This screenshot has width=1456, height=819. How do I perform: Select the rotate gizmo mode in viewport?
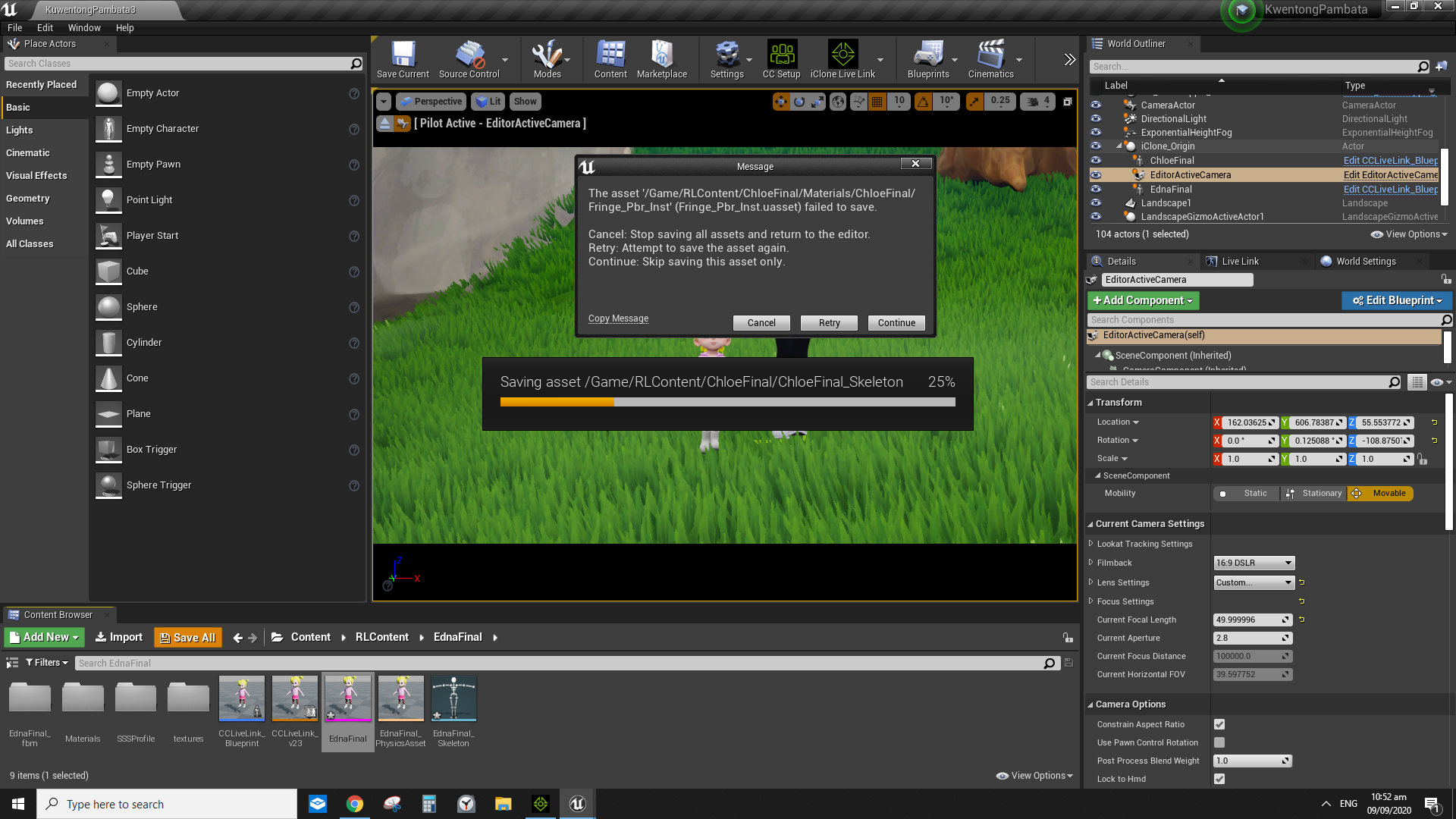click(x=799, y=101)
